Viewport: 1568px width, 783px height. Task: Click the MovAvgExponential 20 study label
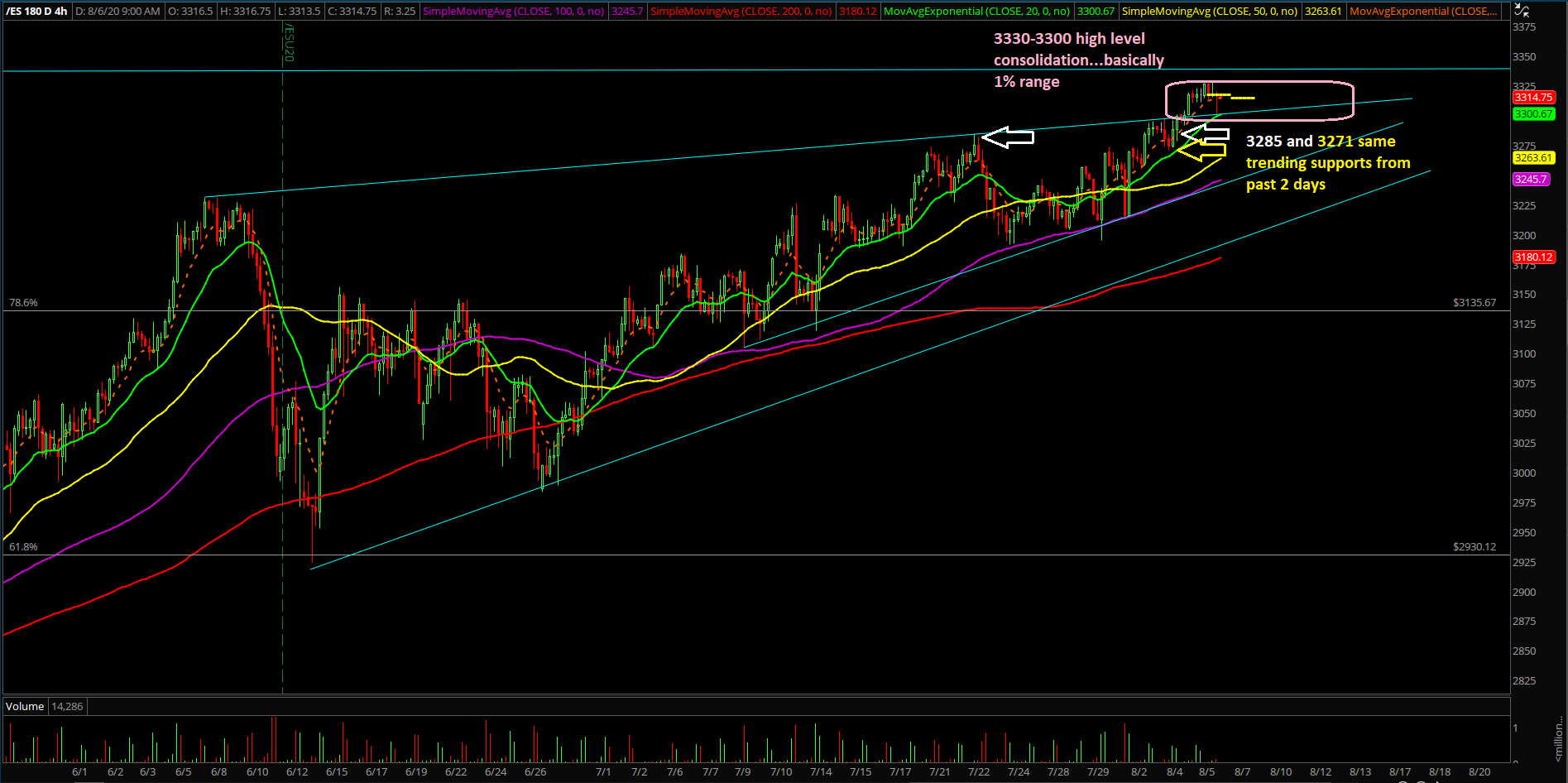click(976, 12)
